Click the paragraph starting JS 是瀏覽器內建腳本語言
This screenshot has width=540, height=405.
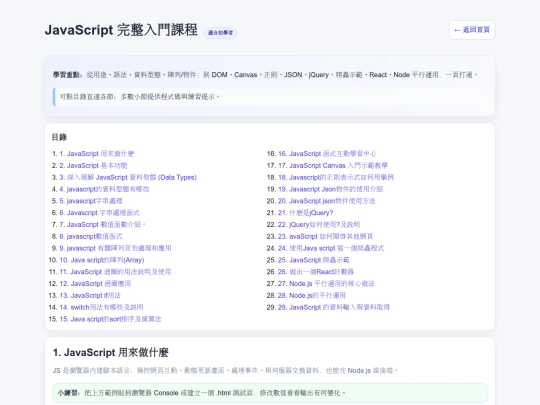click(225, 371)
